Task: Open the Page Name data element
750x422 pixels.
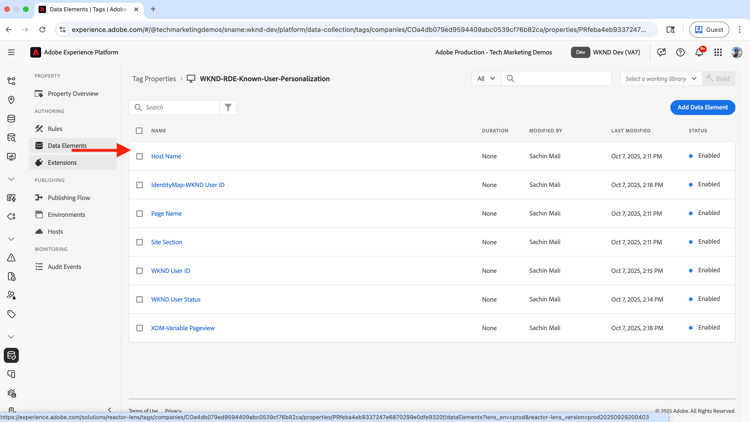Action: coord(166,213)
